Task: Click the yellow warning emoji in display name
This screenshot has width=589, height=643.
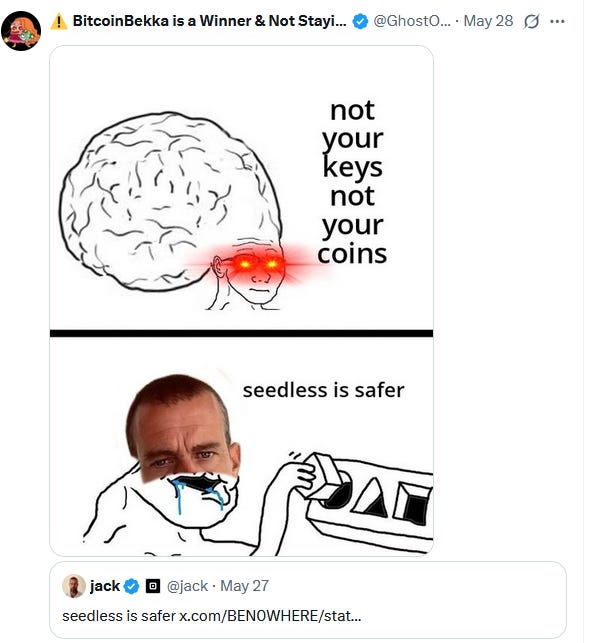Action: (59, 21)
